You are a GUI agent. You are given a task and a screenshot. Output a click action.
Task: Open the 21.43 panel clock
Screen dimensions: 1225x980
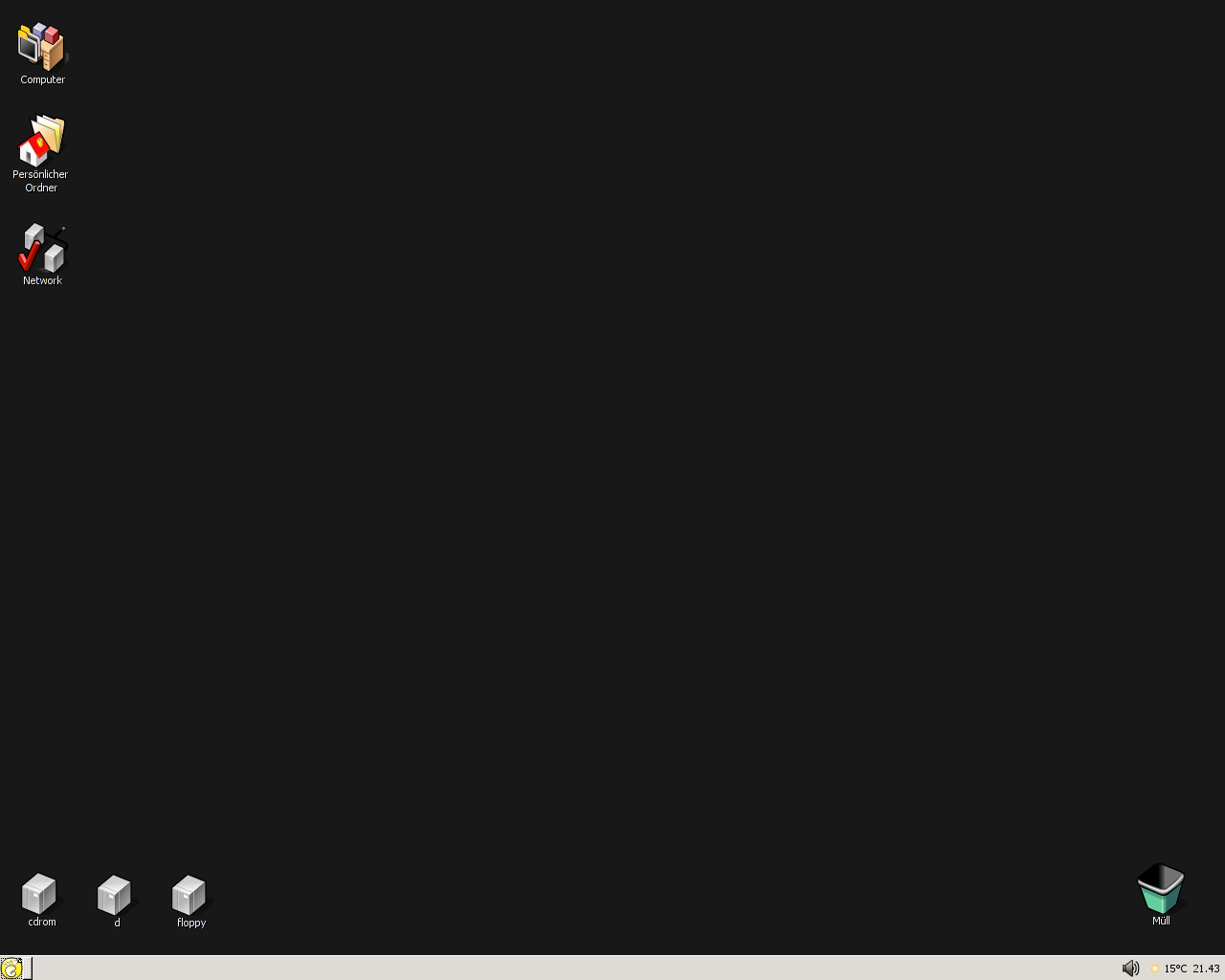[x=1206, y=969]
